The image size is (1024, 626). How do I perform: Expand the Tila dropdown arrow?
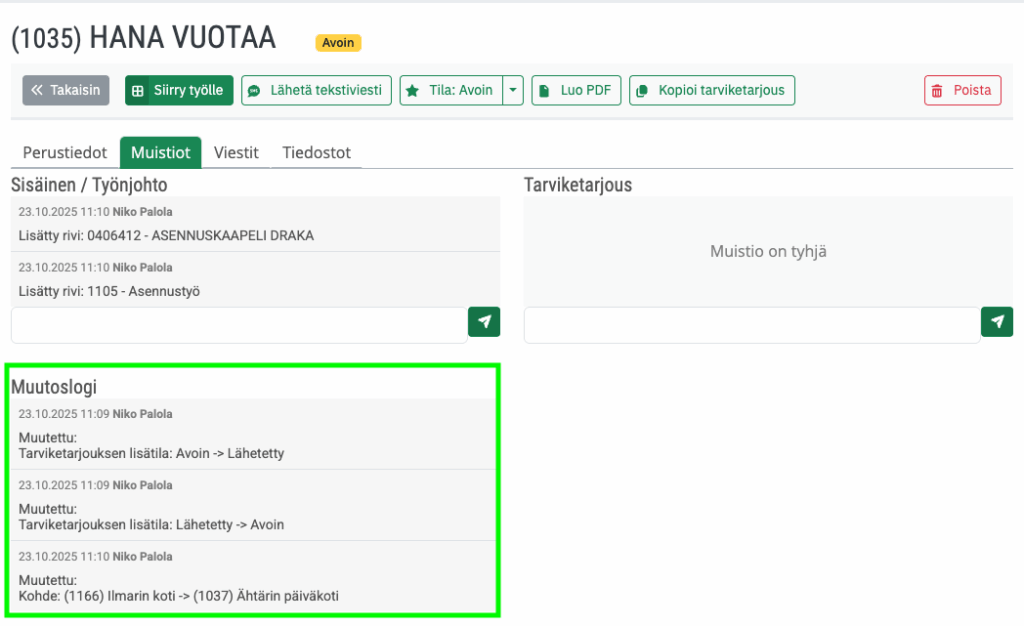click(513, 90)
